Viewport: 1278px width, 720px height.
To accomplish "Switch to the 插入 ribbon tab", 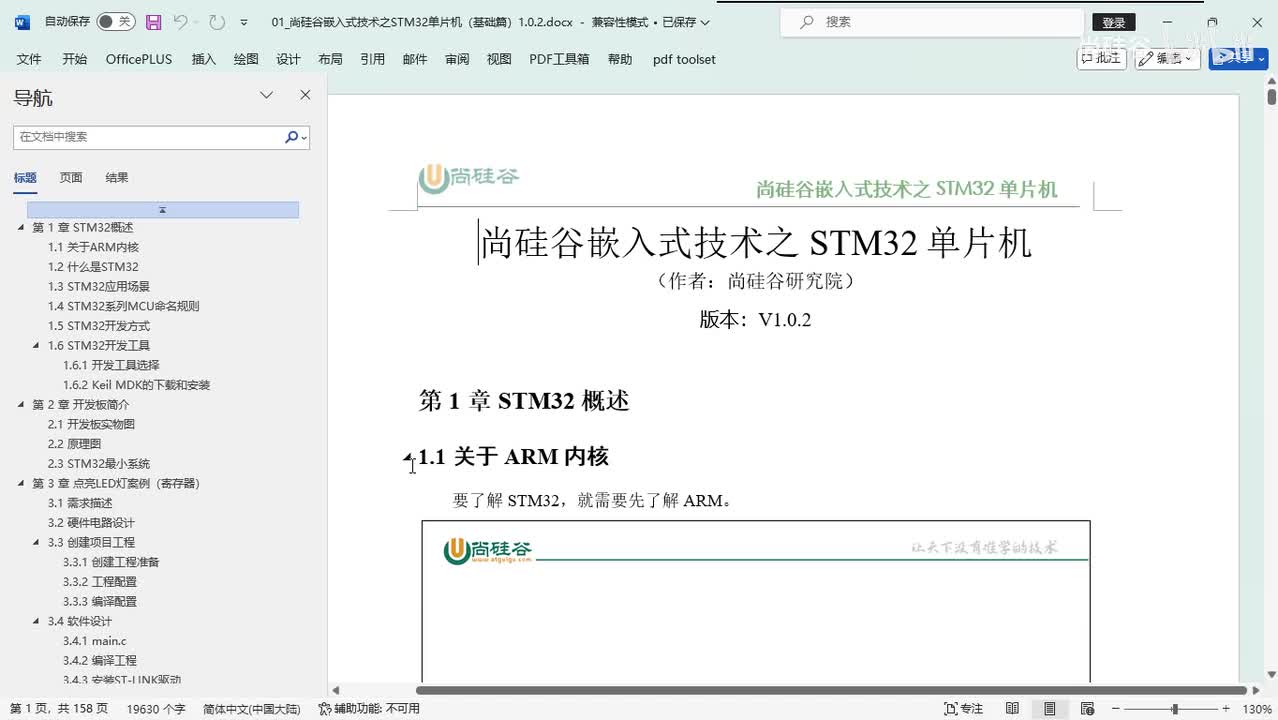I will tap(204, 59).
